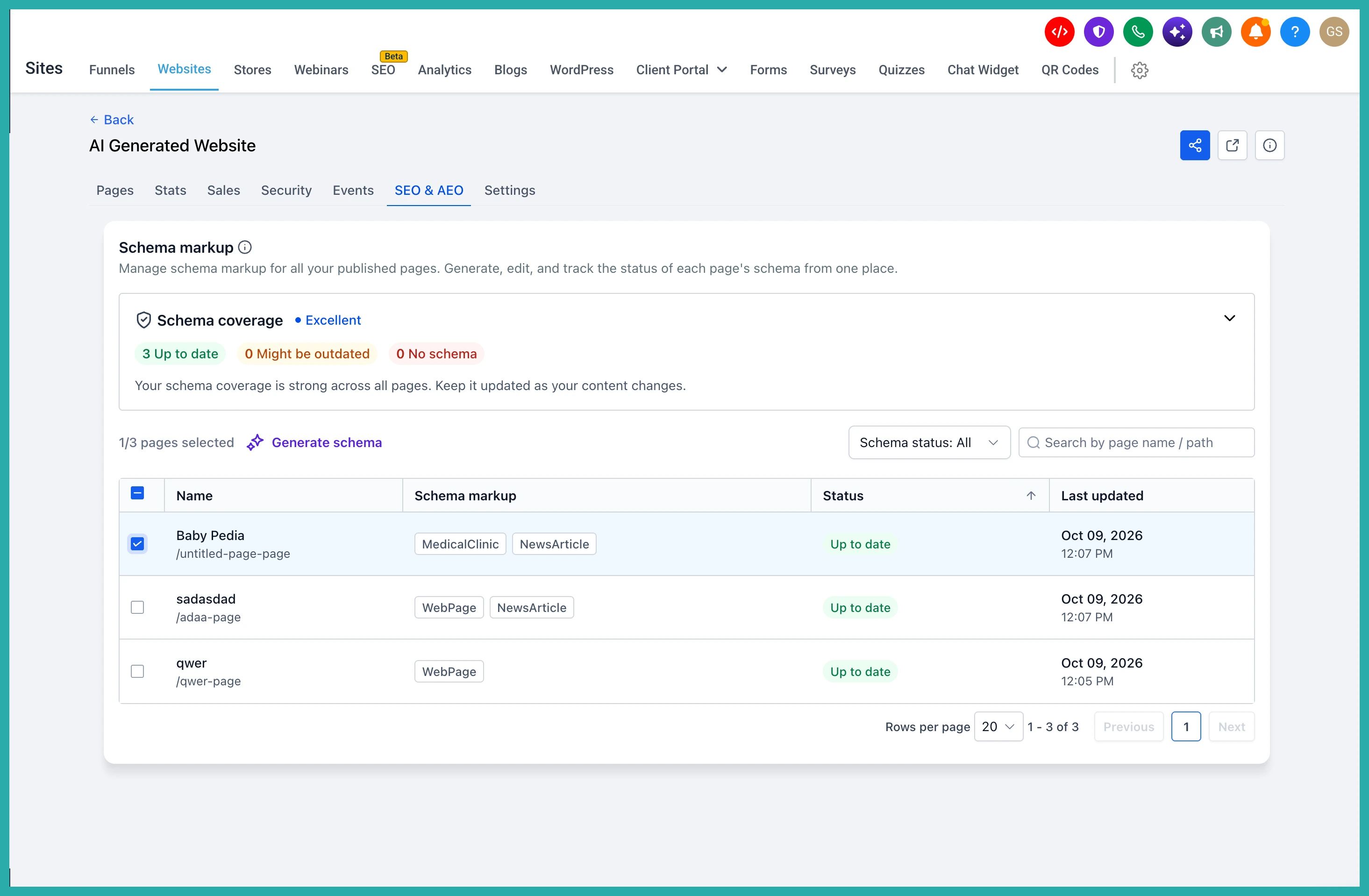
Task: Click the website info icon button
Action: click(1269, 145)
